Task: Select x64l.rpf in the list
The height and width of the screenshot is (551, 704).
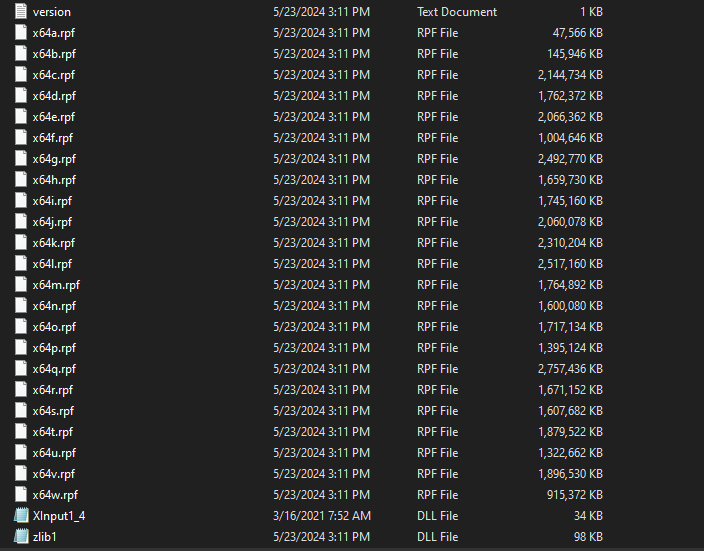Action: click(52, 264)
